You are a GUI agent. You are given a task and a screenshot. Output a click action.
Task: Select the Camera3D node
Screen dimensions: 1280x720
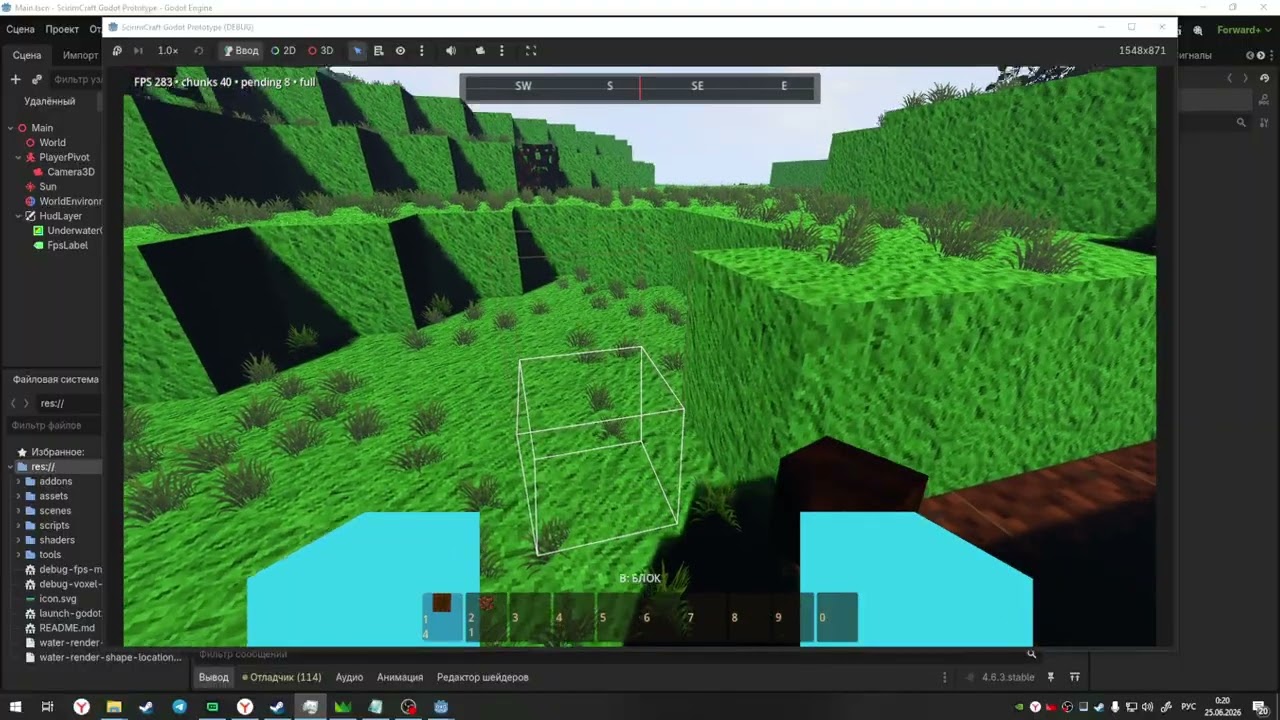click(70, 172)
